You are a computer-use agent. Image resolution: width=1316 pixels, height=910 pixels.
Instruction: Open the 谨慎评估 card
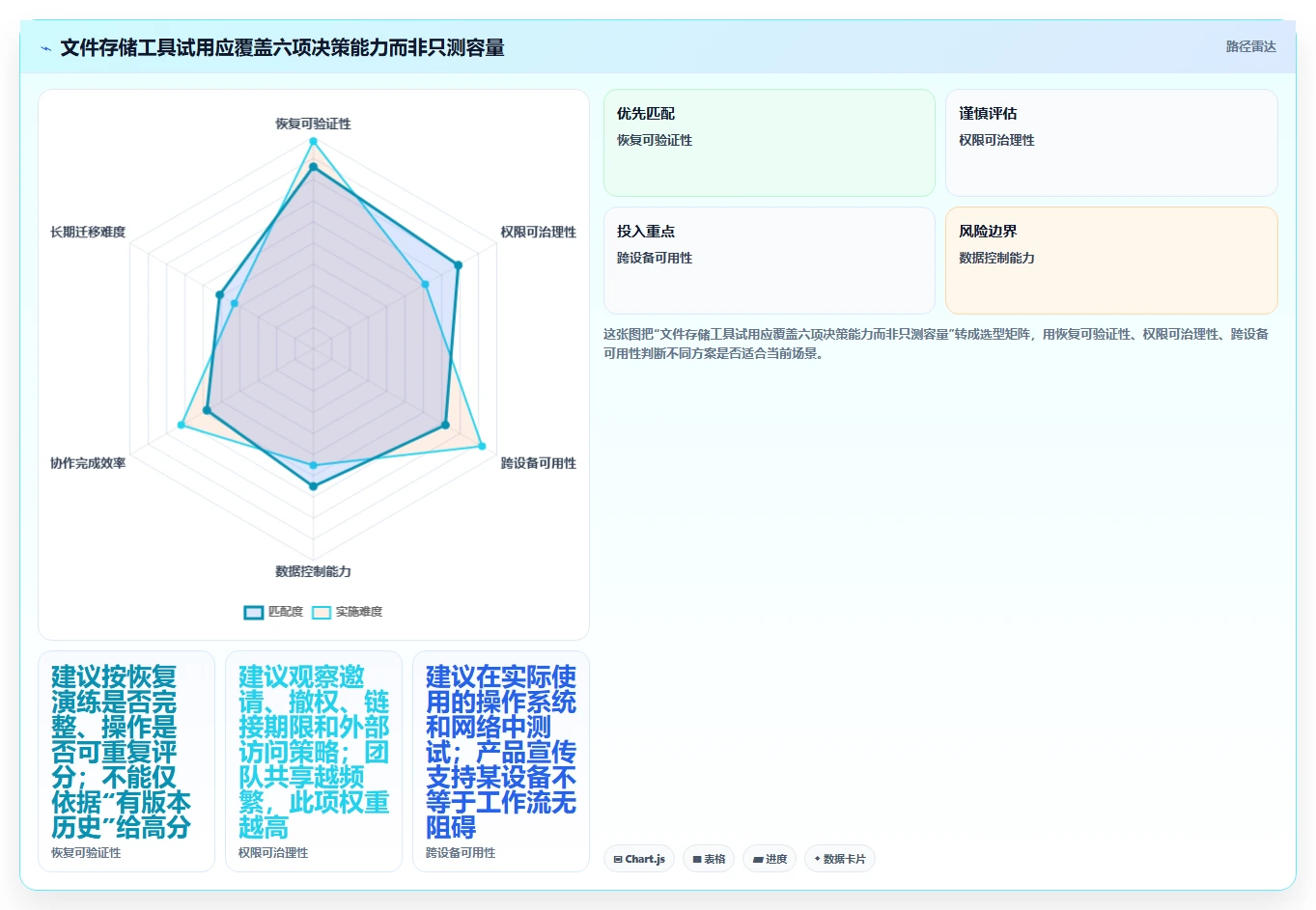pyautogui.click(x=1111, y=143)
